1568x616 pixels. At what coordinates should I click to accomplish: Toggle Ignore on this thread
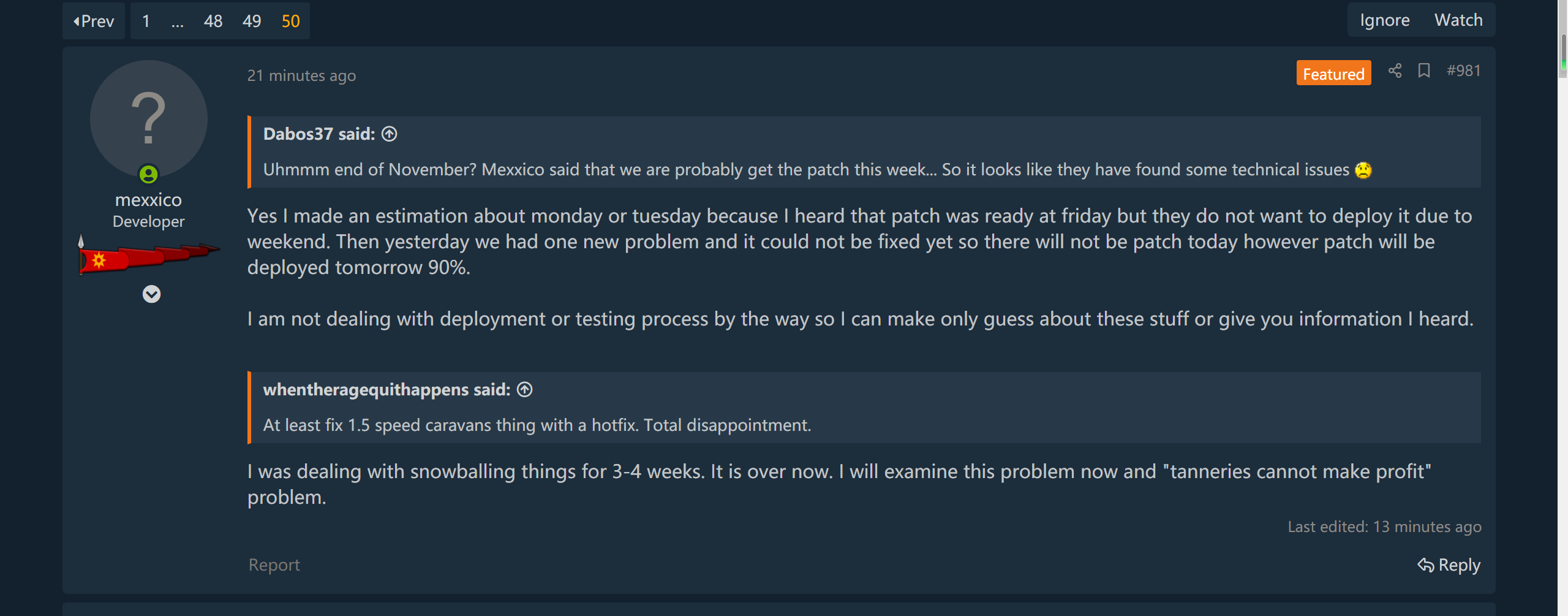pyautogui.click(x=1385, y=20)
